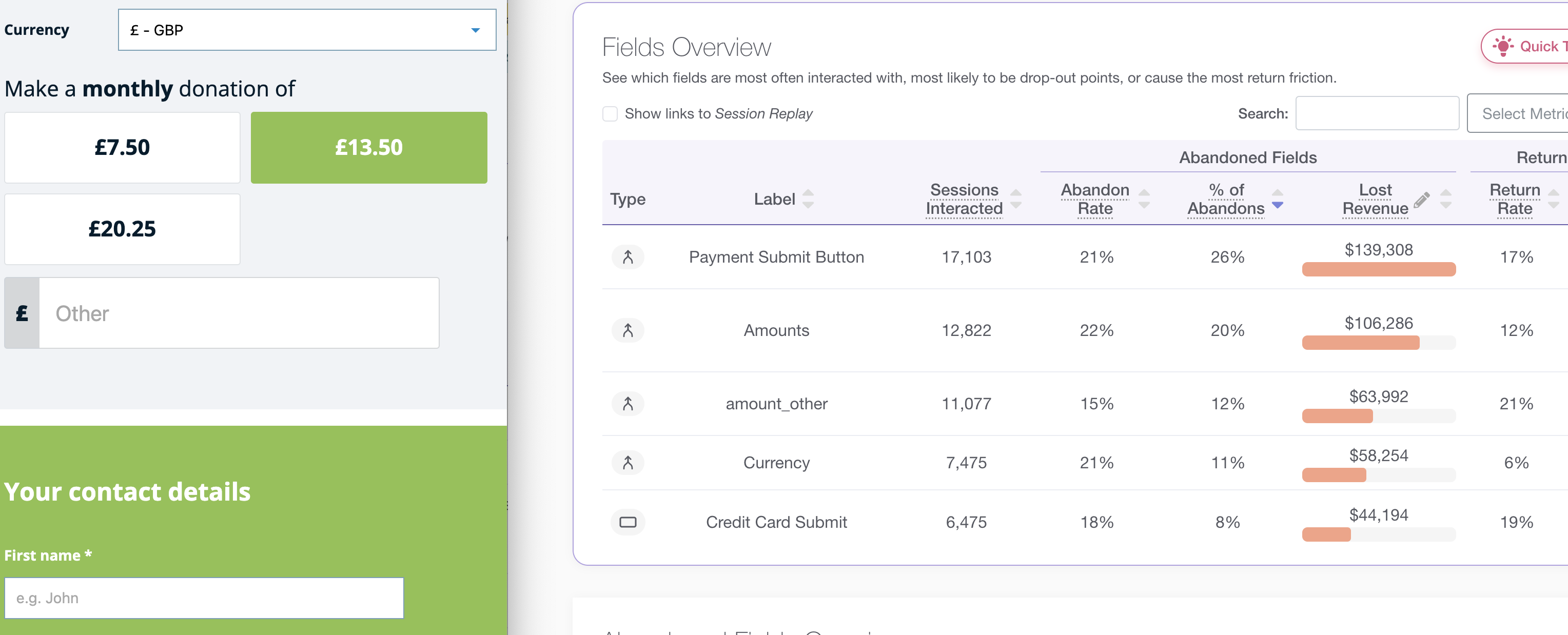The height and width of the screenshot is (635, 1568).
Task: Click the Payment Submit Button row type icon
Action: pos(628,257)
